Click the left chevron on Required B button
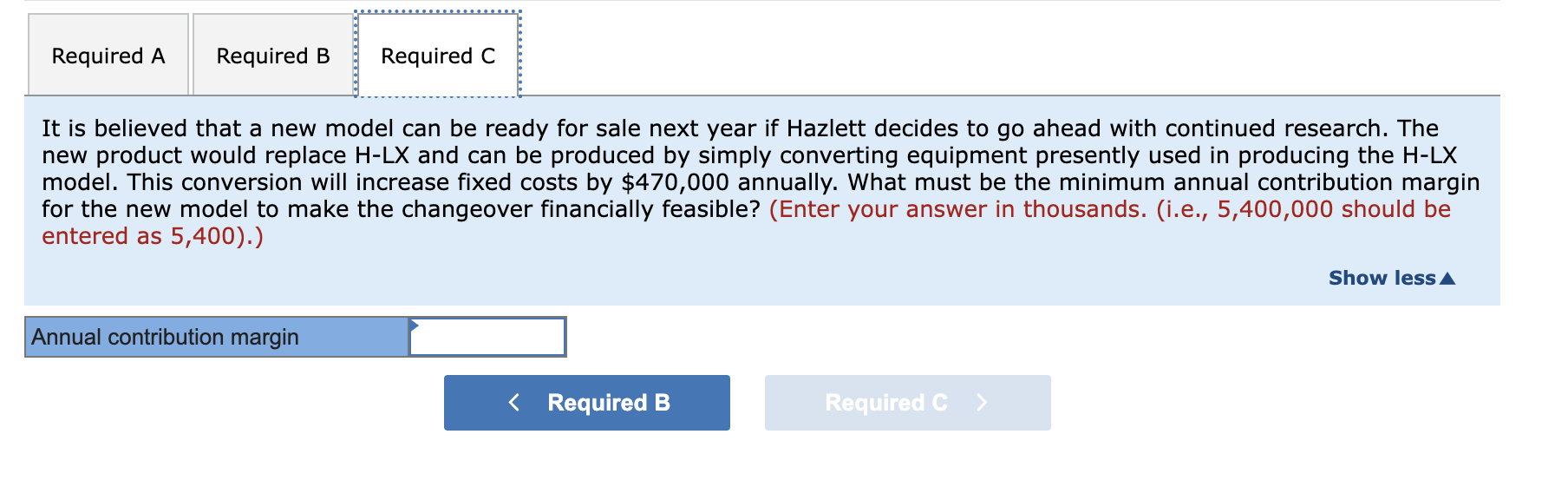This screenshot has height=500, width=1568. tap(514, 403)
